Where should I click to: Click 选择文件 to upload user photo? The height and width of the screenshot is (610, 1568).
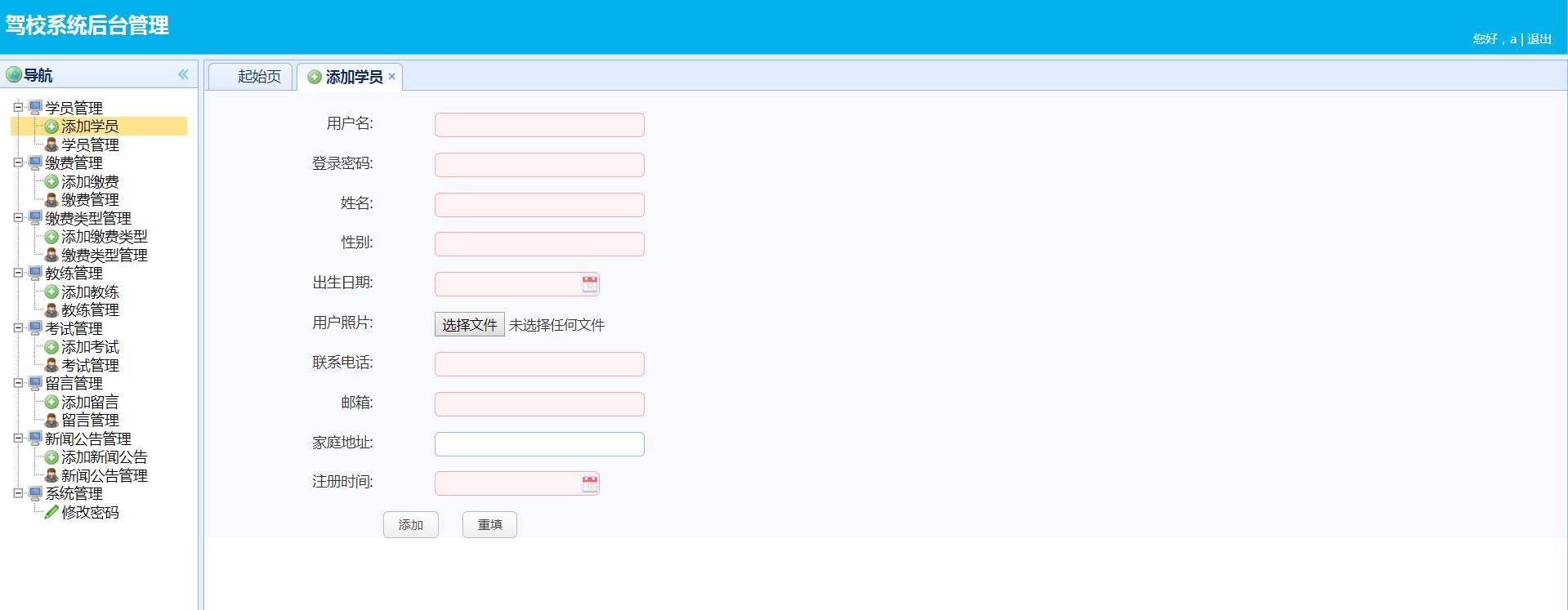pos(469,325)
